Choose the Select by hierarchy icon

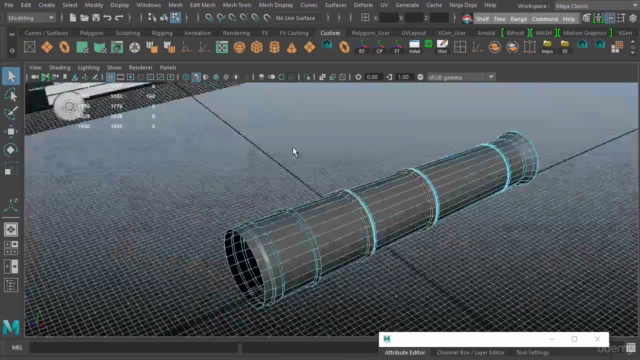152,18
